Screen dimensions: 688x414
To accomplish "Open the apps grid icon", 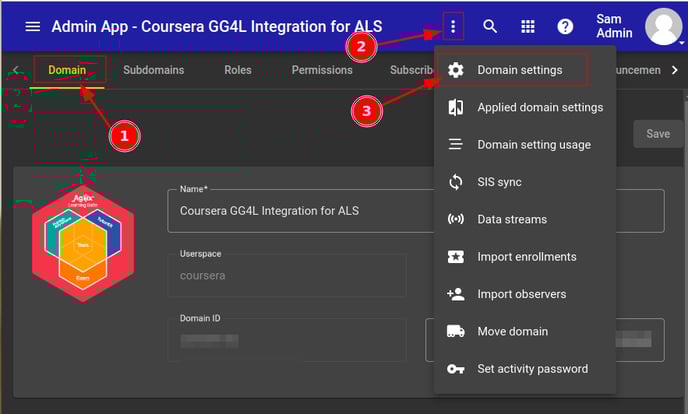I will click(x=528, y=27).
